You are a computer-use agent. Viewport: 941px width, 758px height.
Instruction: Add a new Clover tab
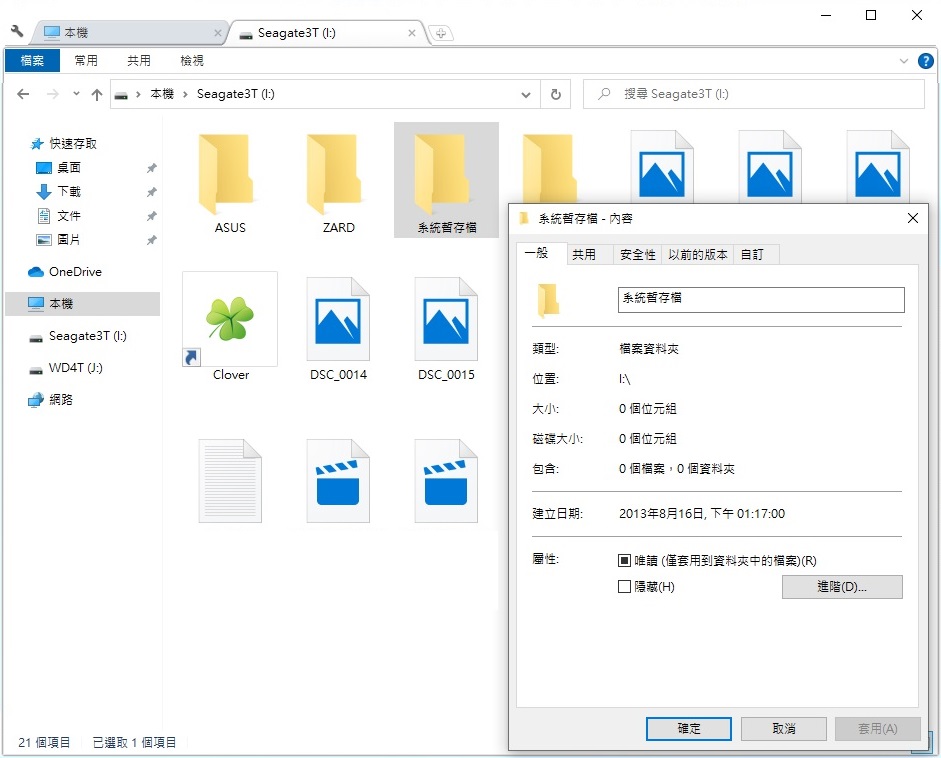click(x=440, y=33)
